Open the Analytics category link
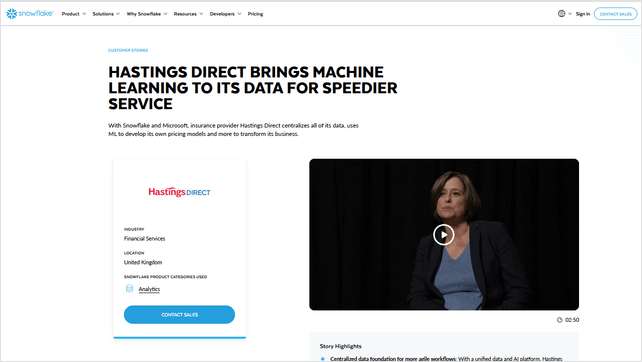The image size is (642, 362). (x=149, y=289)
